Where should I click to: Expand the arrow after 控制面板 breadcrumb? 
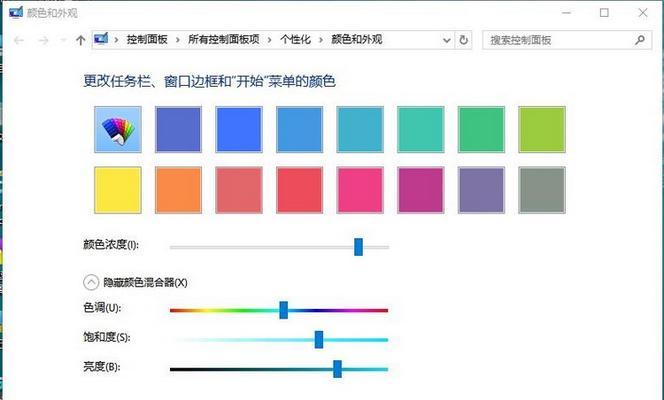click(x=178, y=40)
